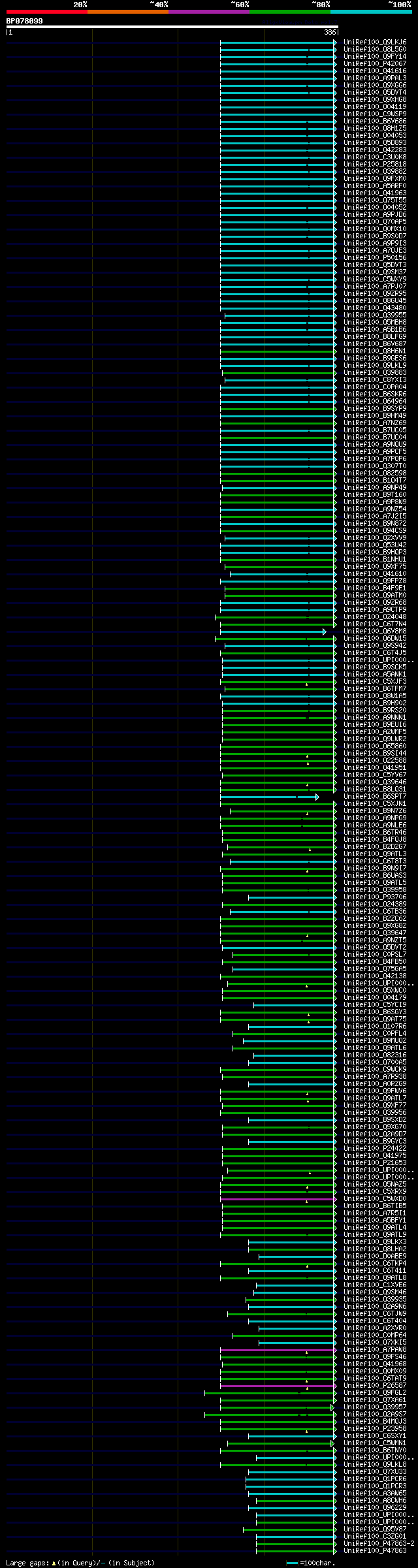The image size is (418, 1568).
Task: Select the UniRef100_P42067 label
Action: point(375,63)
